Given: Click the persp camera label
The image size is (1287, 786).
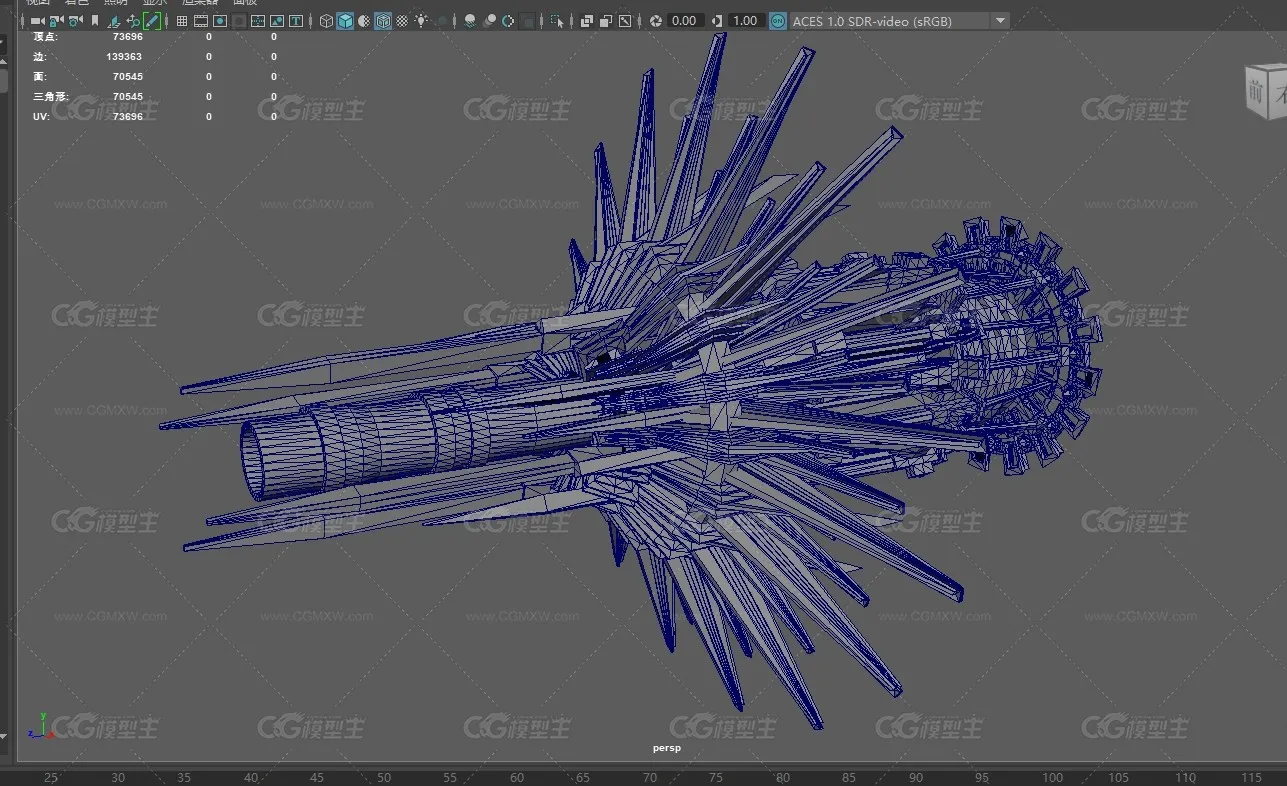Looking at the screenshot, I should click(x=667, y=748).
